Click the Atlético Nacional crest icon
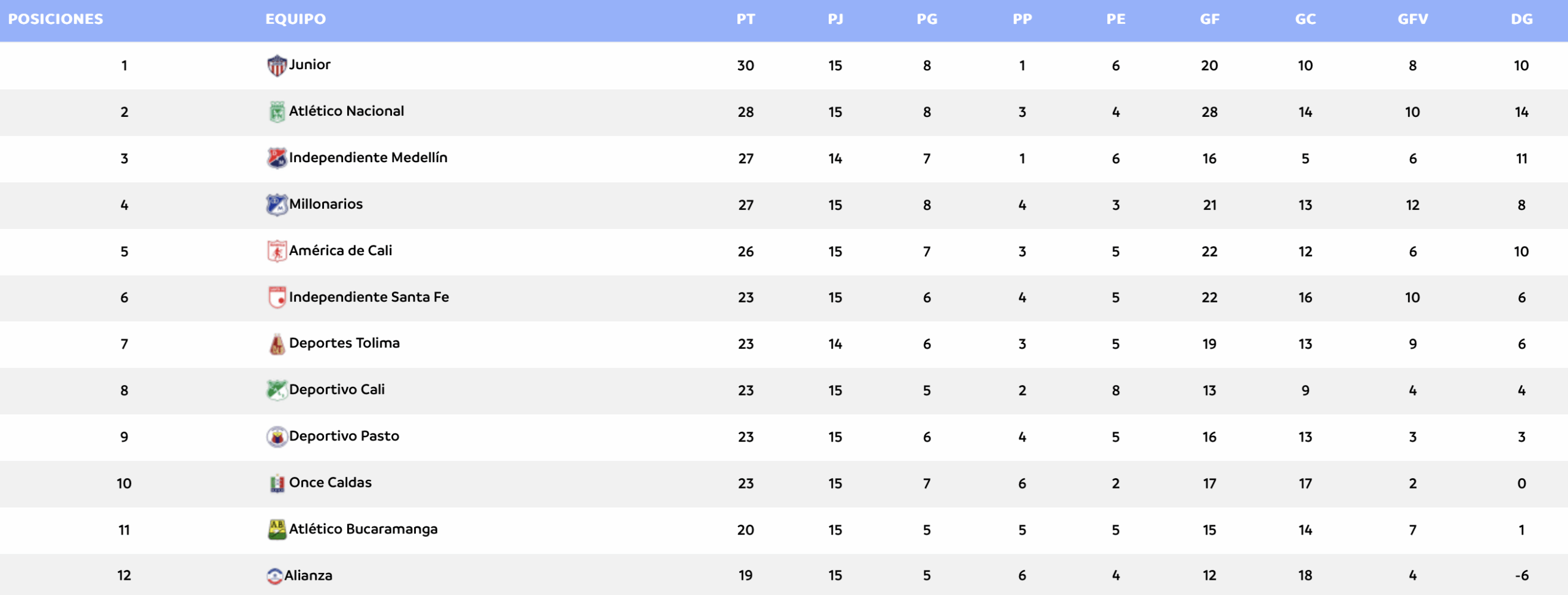Viewport: 1568px width, 595px height. [x=277, y=112]
